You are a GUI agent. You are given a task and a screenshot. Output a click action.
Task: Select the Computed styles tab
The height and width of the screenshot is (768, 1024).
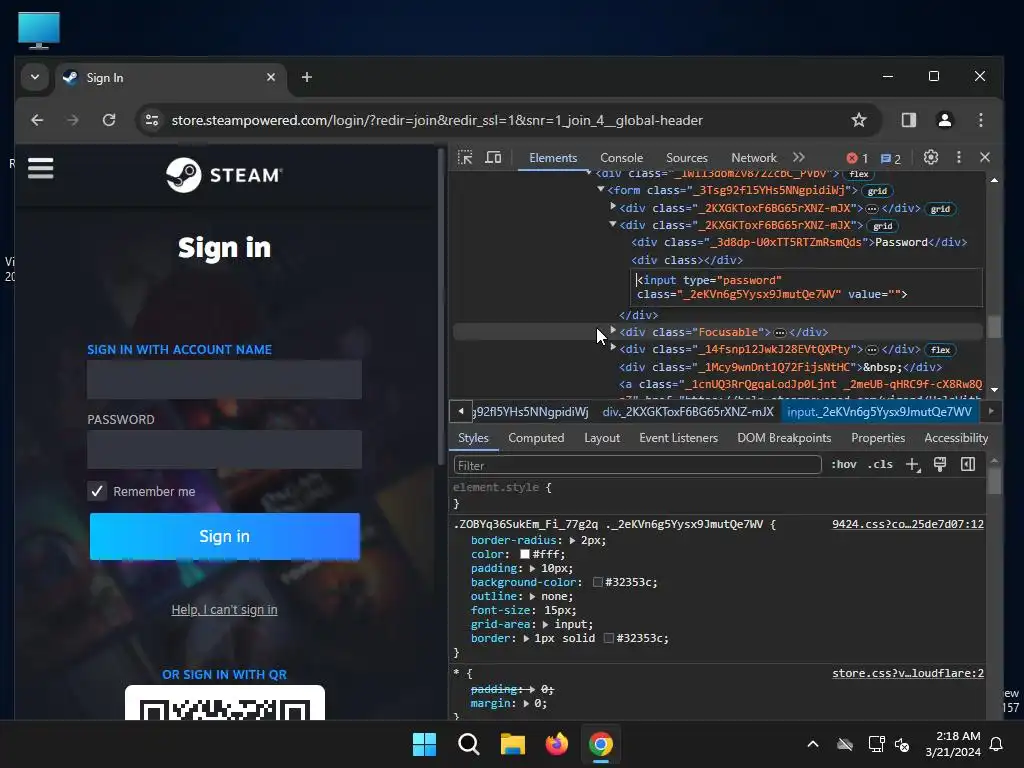coord(536,438)
